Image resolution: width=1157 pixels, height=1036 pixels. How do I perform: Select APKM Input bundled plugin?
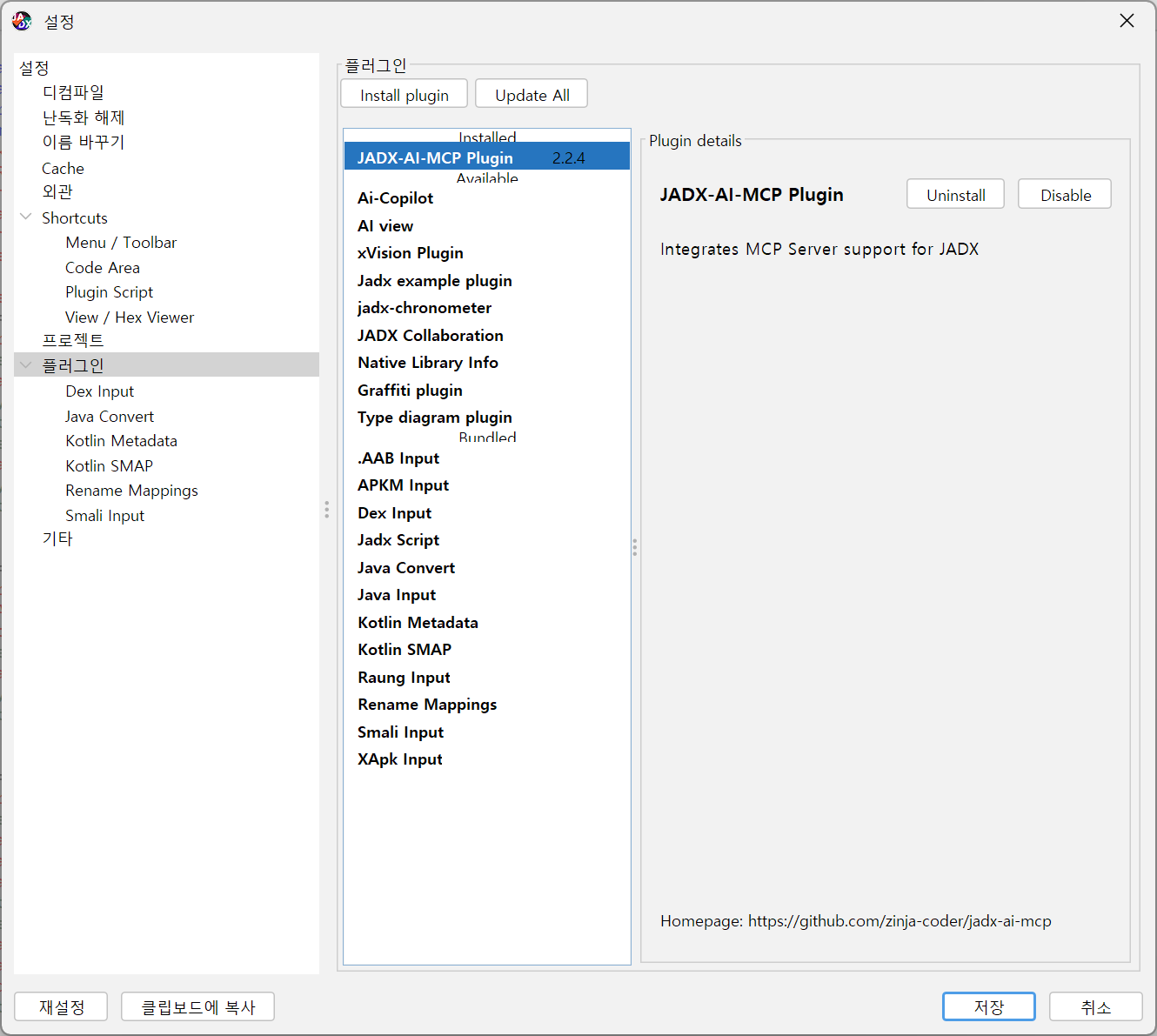pos(486,485)
